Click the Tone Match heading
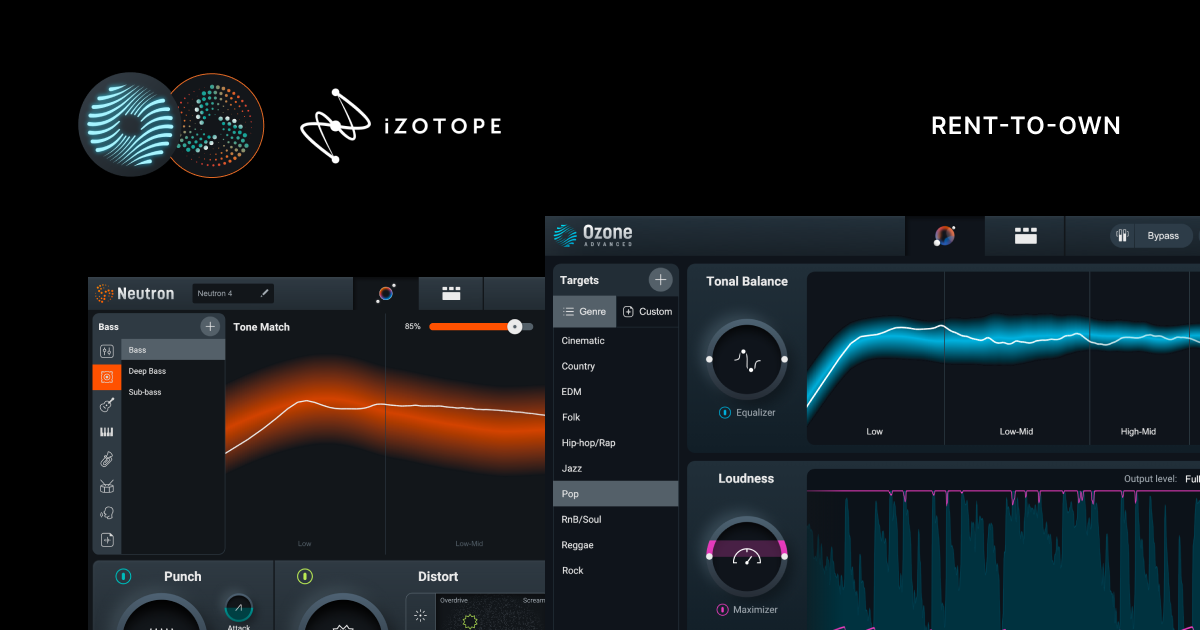The height and width of the screenshot is (630, 1200). tap(261, 327)
